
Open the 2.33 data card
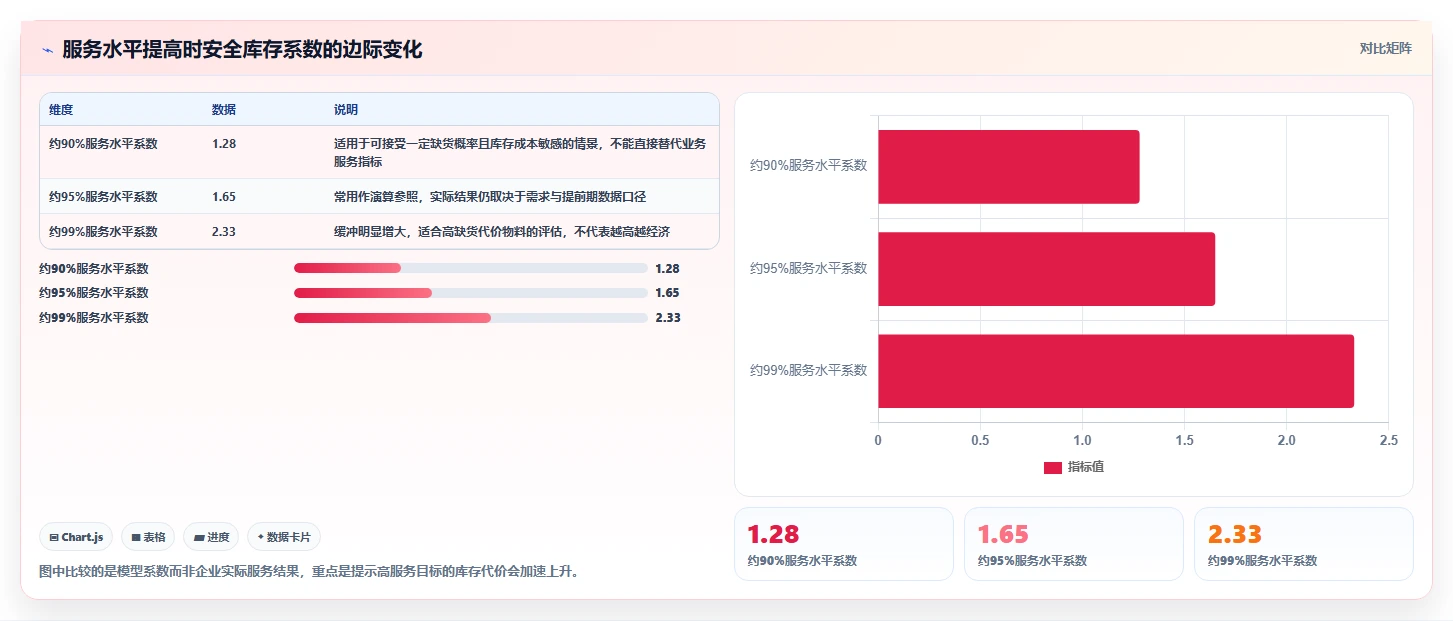point(1304,544)
